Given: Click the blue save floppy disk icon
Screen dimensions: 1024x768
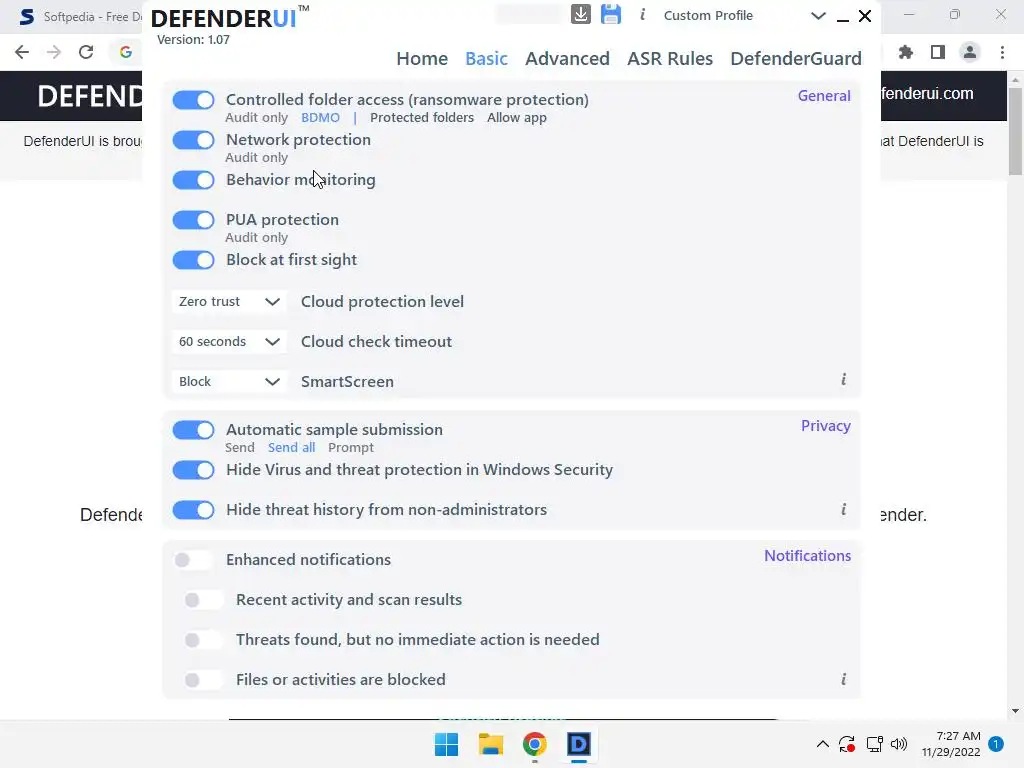Looking at the screenshot, I should [x=611, y=14].
